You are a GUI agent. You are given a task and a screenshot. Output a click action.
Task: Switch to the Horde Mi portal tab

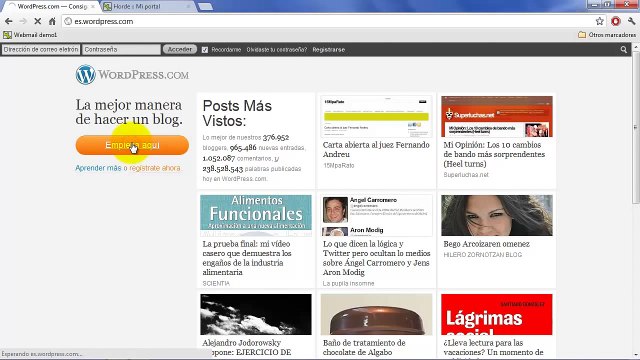tap(147, 7)
